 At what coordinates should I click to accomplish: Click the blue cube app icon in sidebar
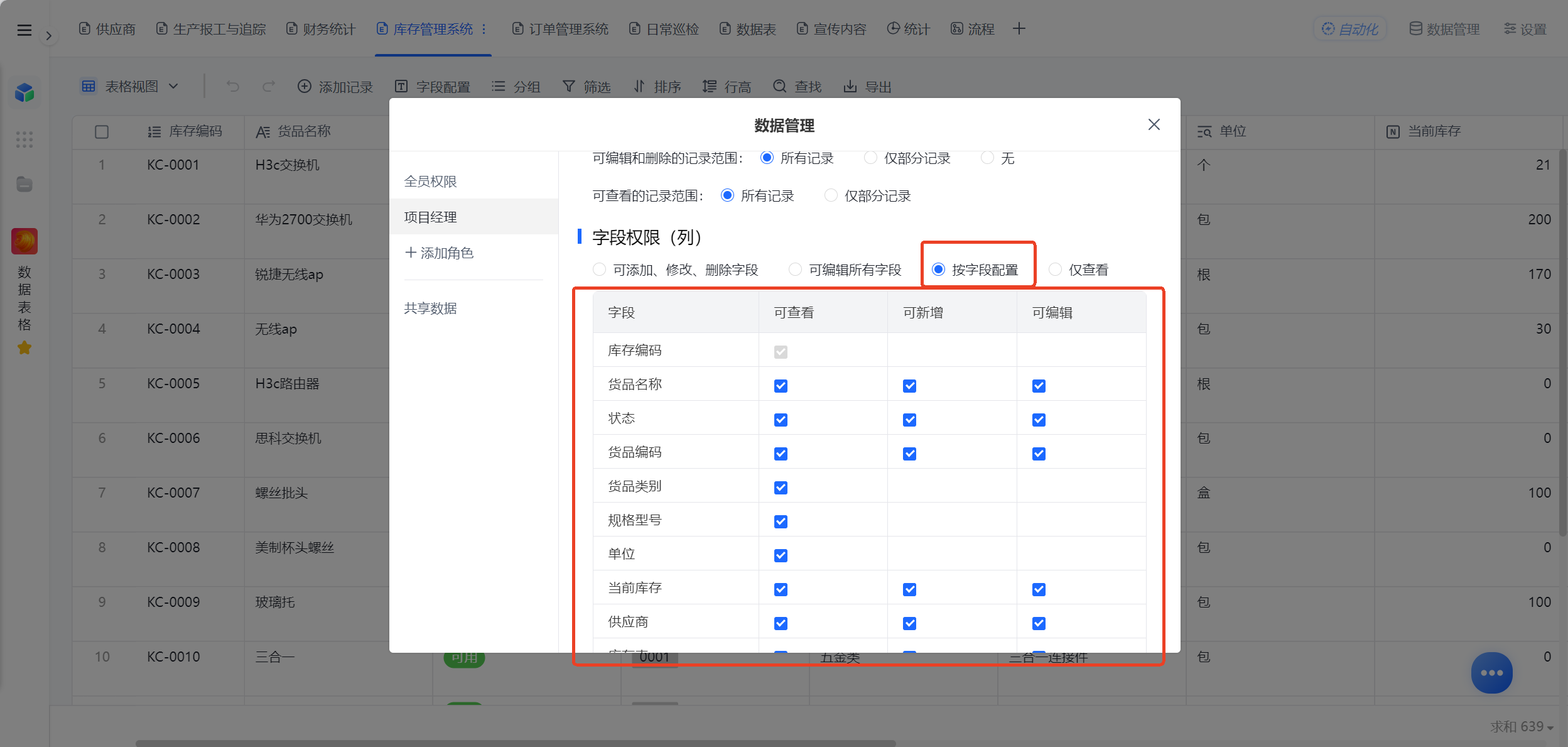click(24, 92)
